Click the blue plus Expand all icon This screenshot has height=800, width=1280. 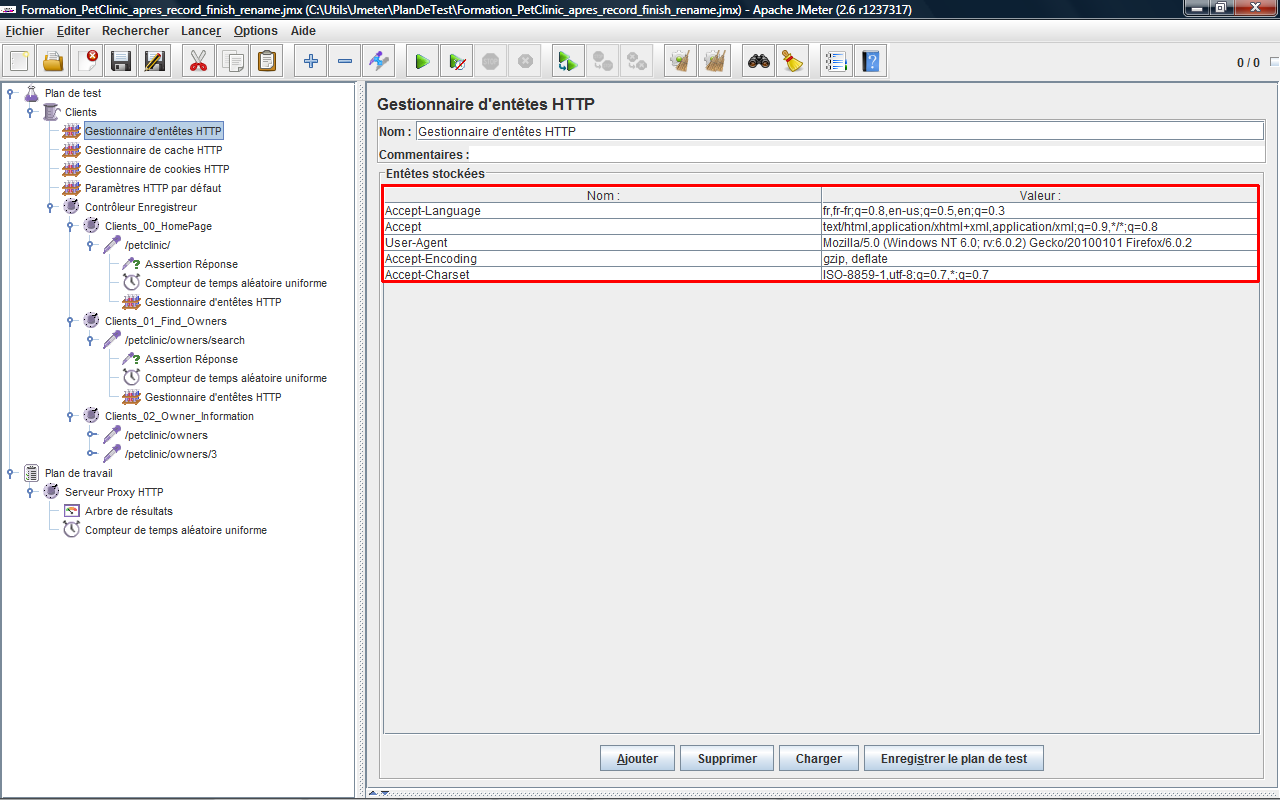click(311, 62)
